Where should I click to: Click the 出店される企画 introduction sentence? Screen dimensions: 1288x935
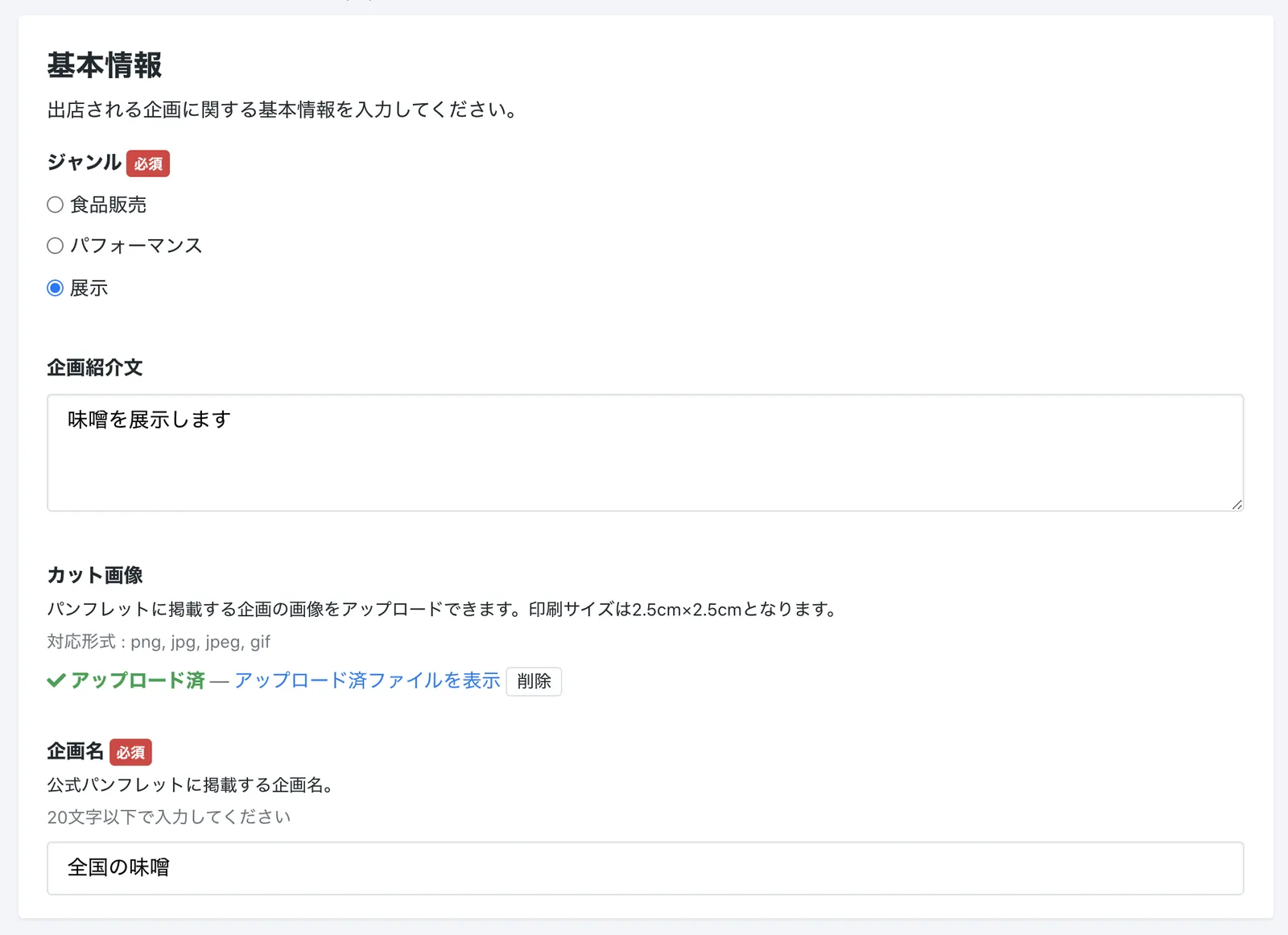click(283, 110)
